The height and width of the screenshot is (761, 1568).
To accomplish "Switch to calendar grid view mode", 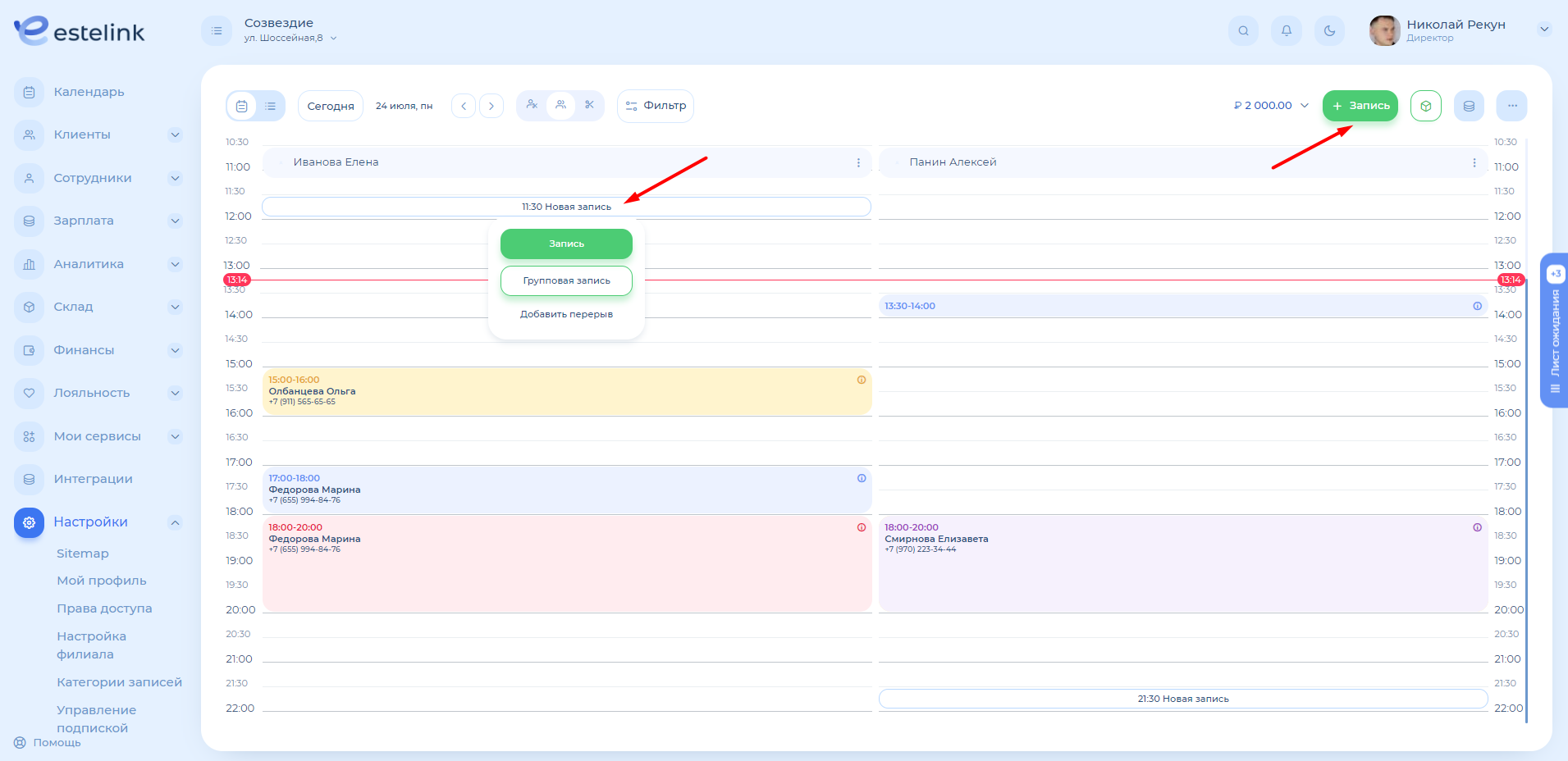I will pyautogui.click(x=241, y=106).
